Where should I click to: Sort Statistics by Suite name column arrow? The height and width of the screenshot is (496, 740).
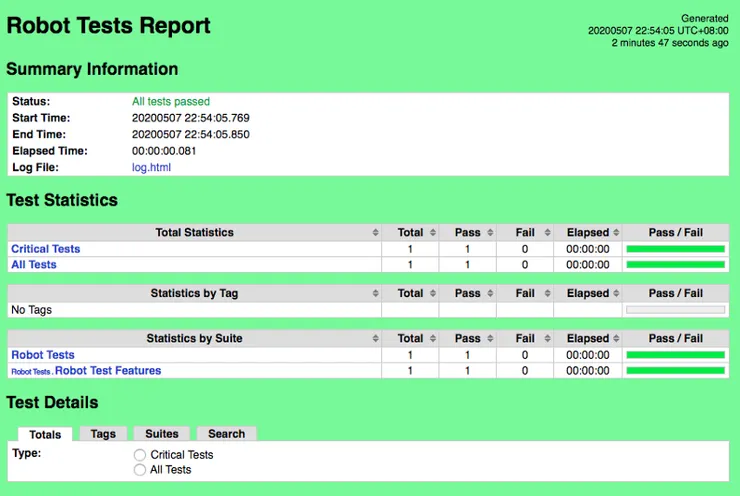(x=376, y=338)
